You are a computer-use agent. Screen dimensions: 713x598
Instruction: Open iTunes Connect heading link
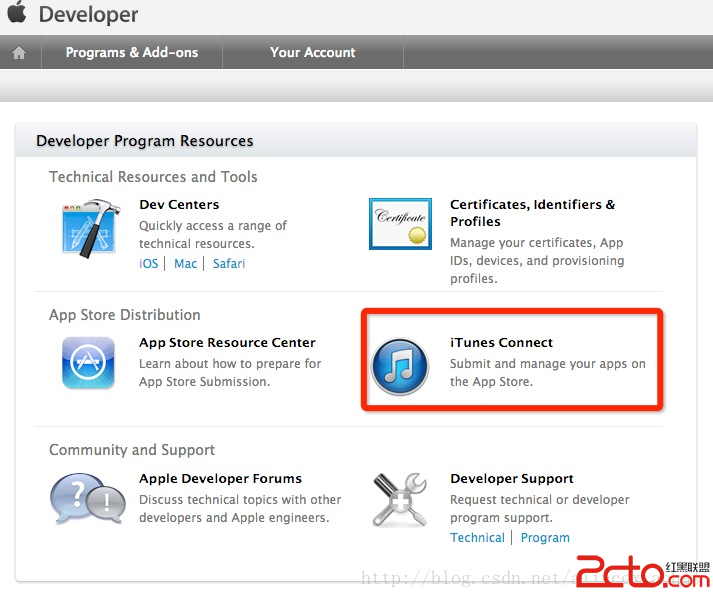coord(501,342)
